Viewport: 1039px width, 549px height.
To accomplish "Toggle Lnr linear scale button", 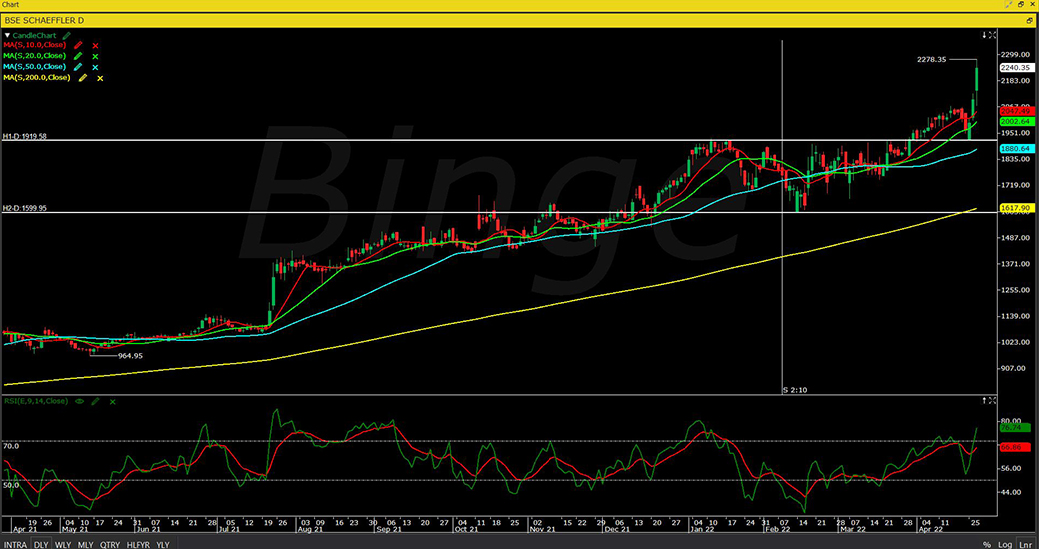I will tap(1024, 544).
